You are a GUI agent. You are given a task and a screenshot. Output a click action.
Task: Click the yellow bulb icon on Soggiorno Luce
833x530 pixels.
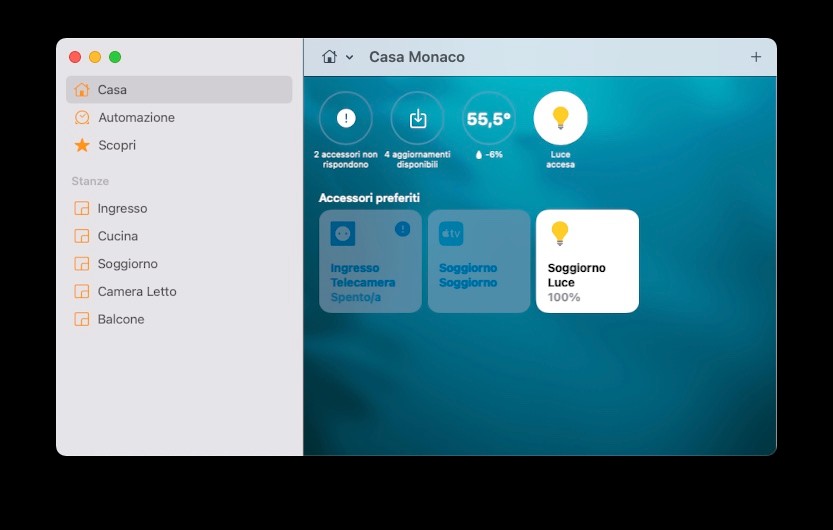click(560, 233)
